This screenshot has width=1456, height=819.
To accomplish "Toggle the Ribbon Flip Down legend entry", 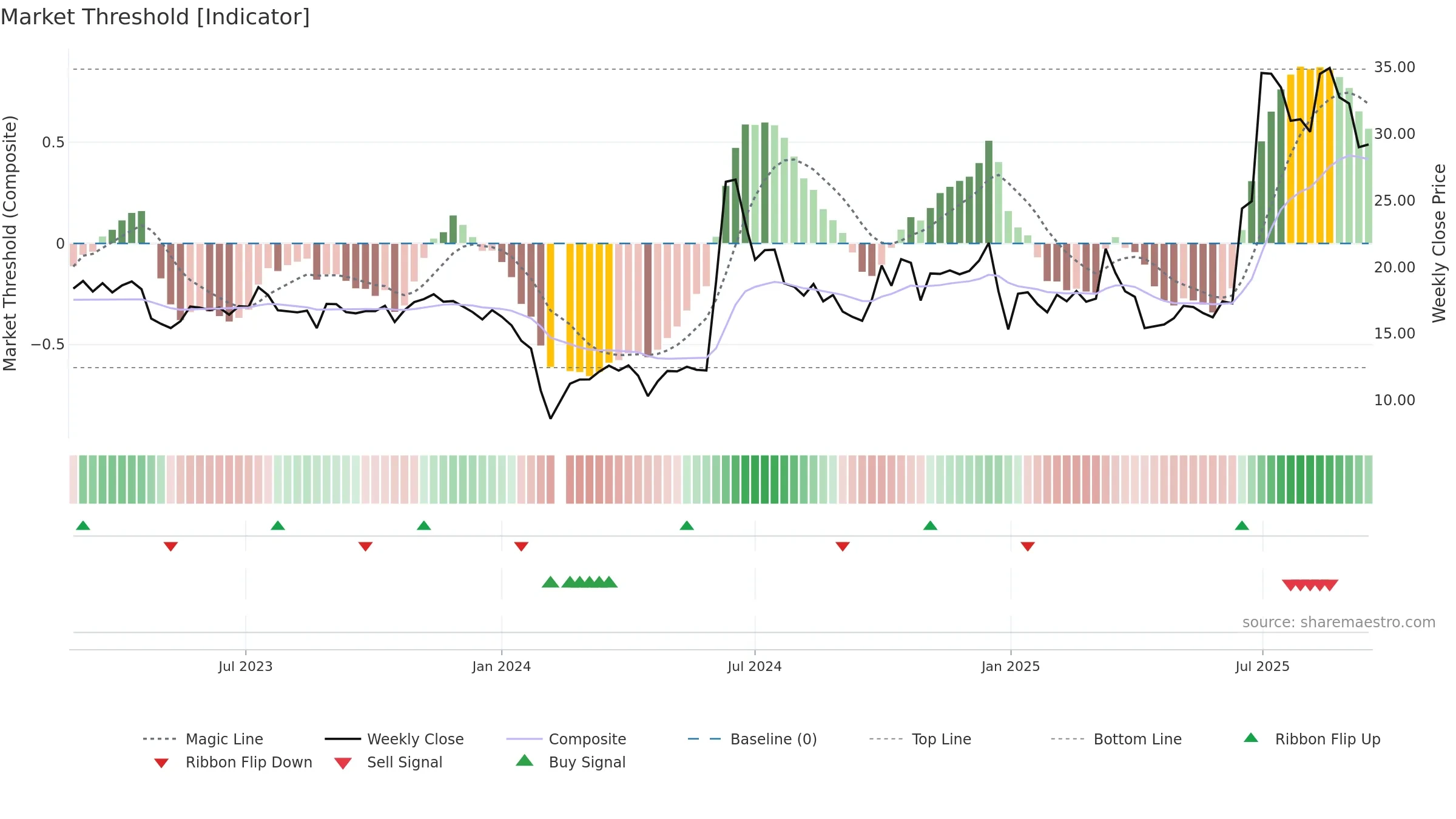I will coord(233,762).
